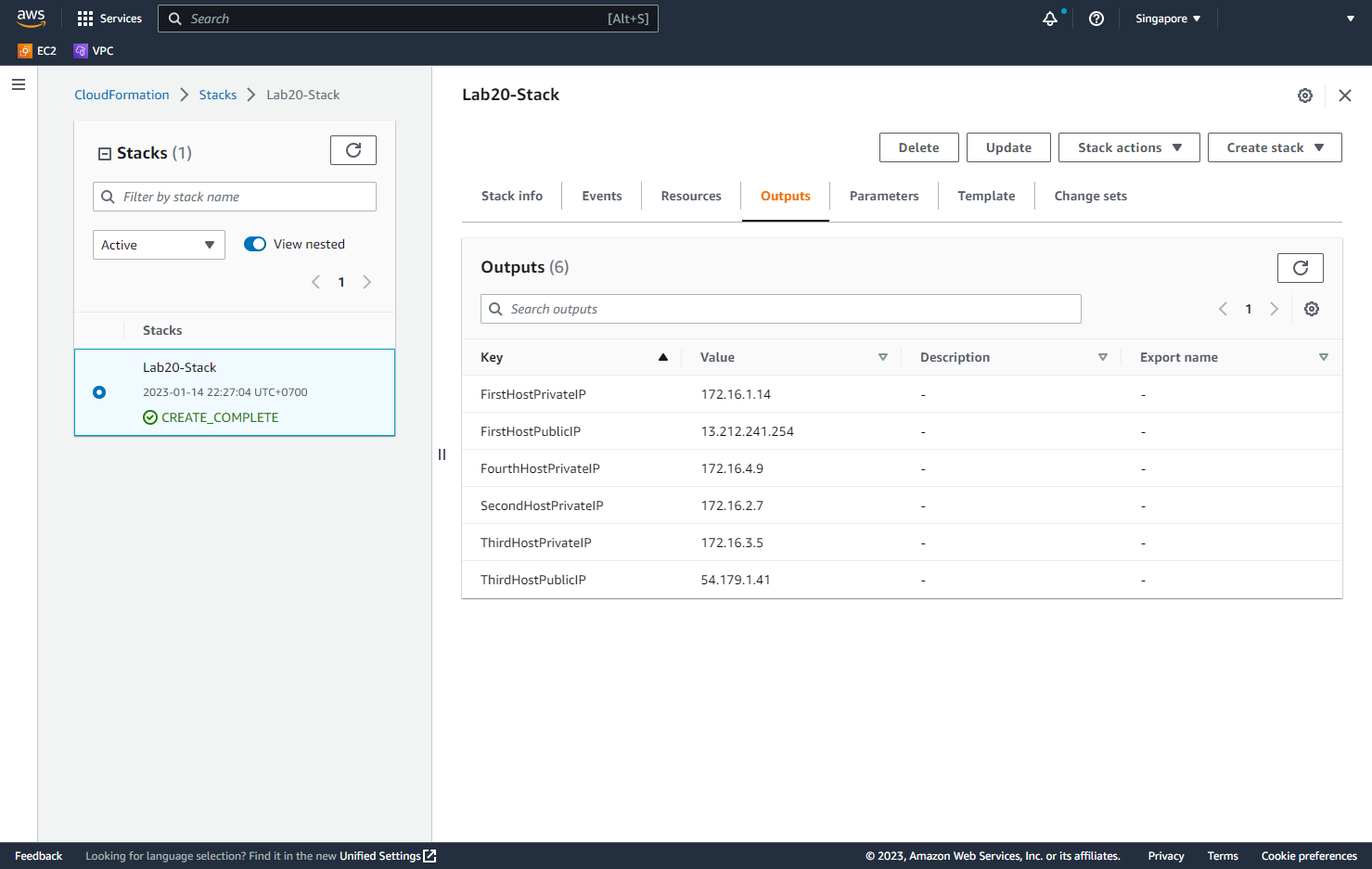The height and width of the screenshot is (869, 1372).
Task: Switch to the Template tab
Action: pyautogui.click(x=986, y=196)
